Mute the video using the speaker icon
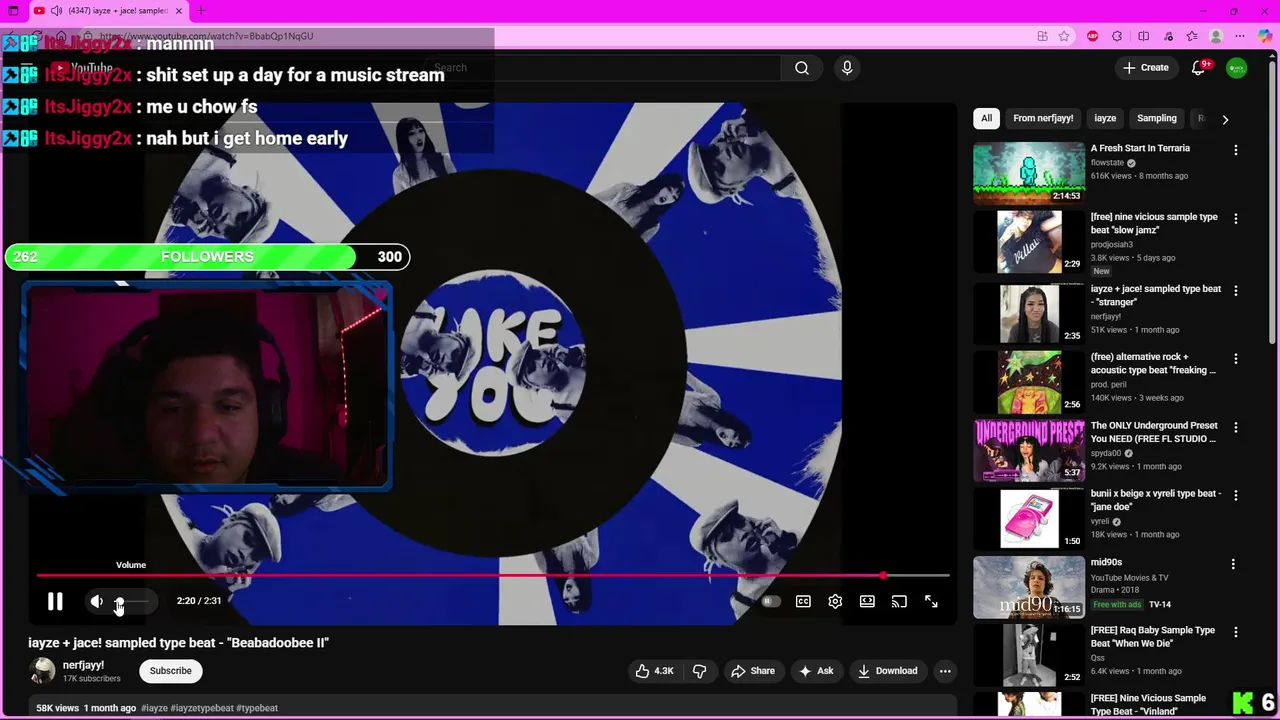This screenshot has height=720, width=1280. click(x=96, y=601)
